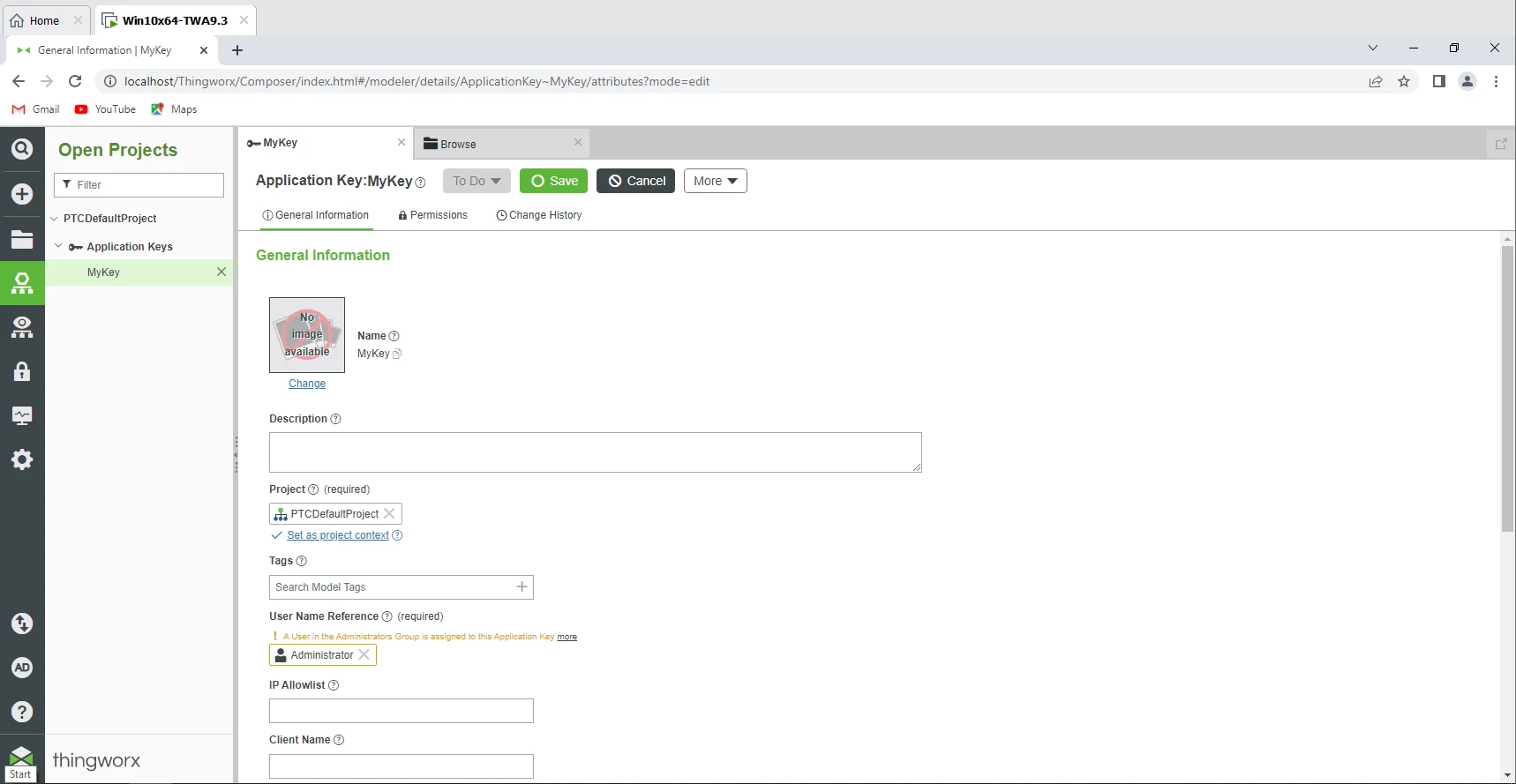The height and width of the screenshot is (784, 1516).
Task: Click the AD icon in sidebar
Action: [22, 668]
